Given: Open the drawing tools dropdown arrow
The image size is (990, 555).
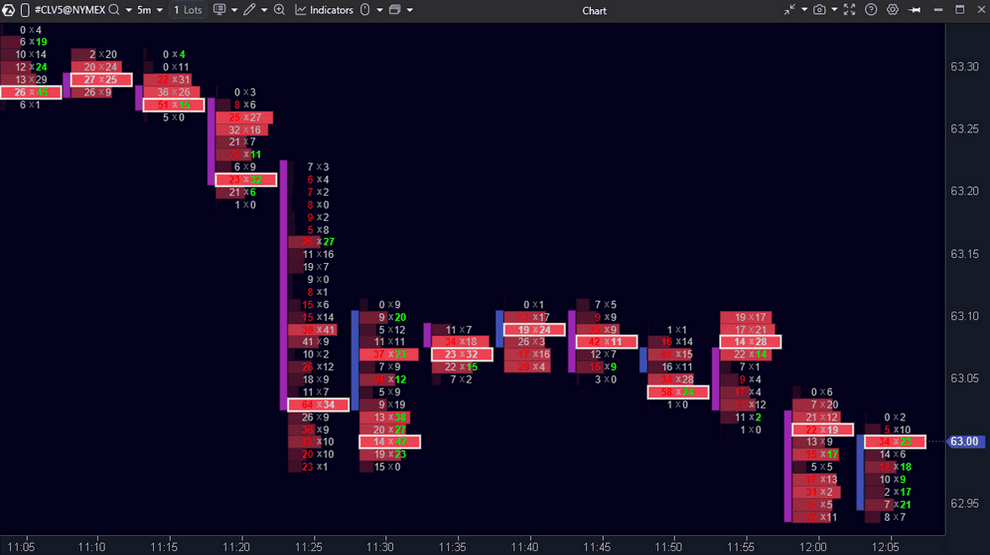Looking at the screenshot, I should pos(264,10).
